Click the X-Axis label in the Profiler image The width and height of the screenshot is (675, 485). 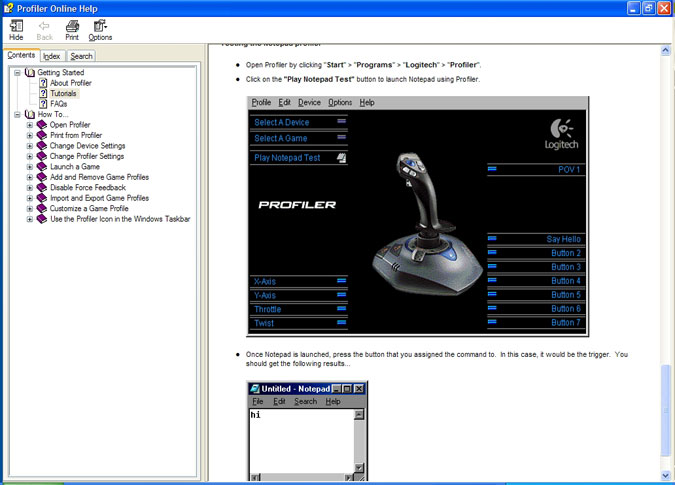265,281
